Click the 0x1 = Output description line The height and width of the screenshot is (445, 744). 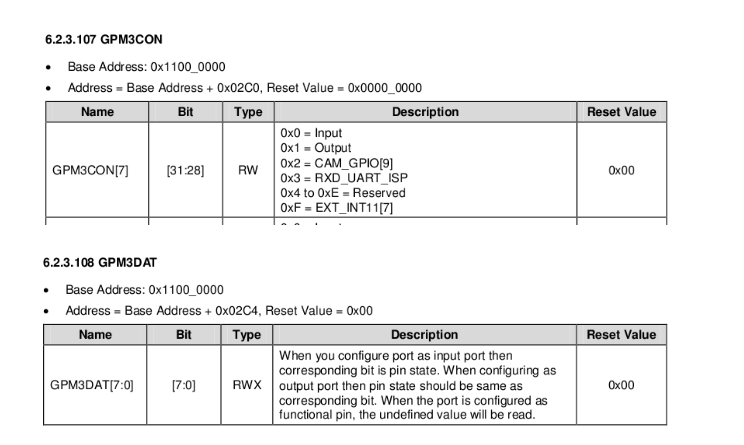pyautogui.click(x=314, y=147)
